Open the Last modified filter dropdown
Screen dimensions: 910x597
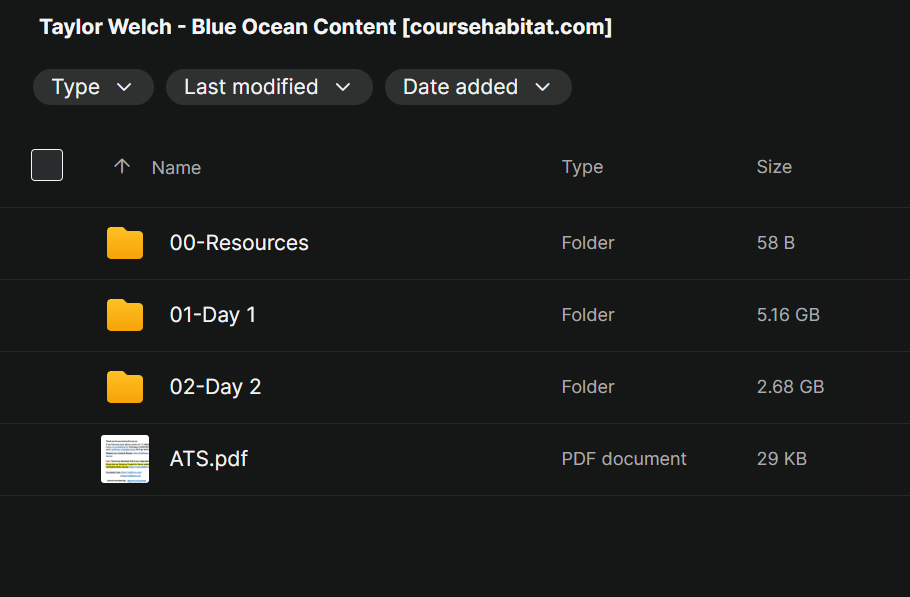[x=269, y=87]
